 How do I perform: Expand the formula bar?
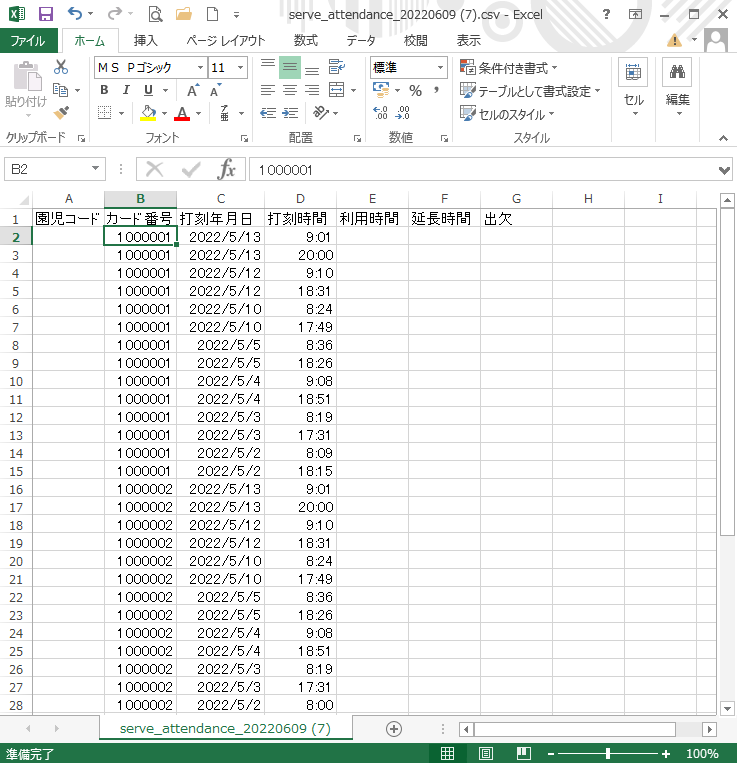click(724, 170)
